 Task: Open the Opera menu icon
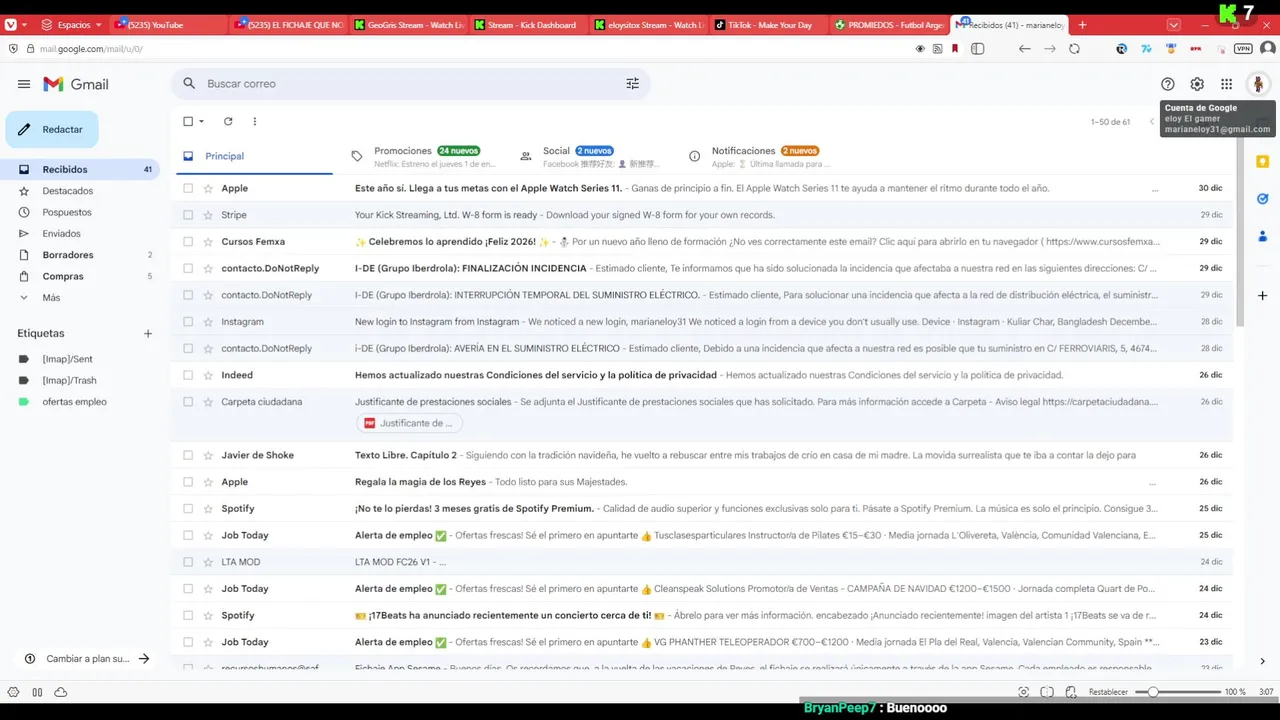pos(11,25)
